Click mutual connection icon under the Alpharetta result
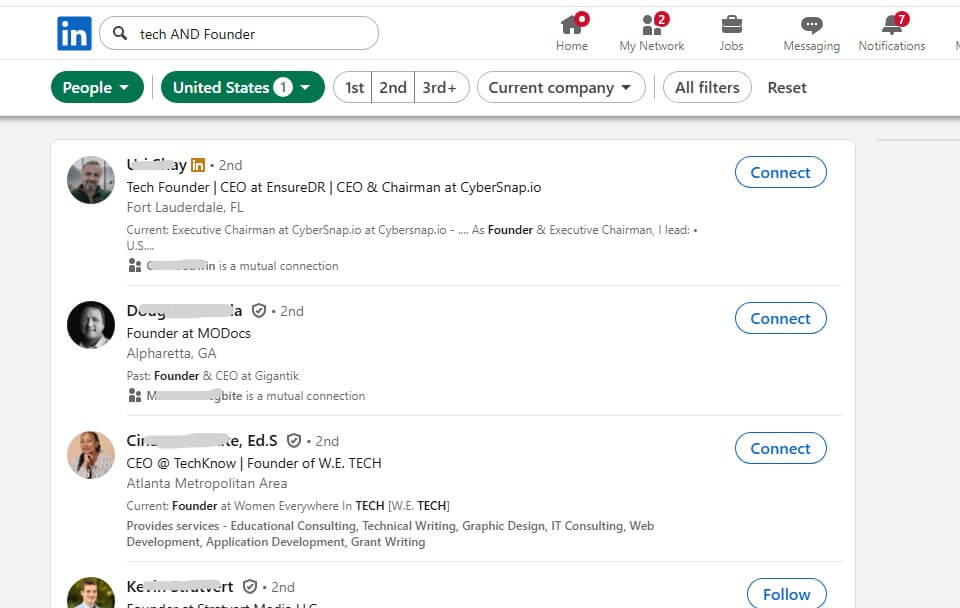The width and height of the screenshot is (960, 608). click(135, 396)
